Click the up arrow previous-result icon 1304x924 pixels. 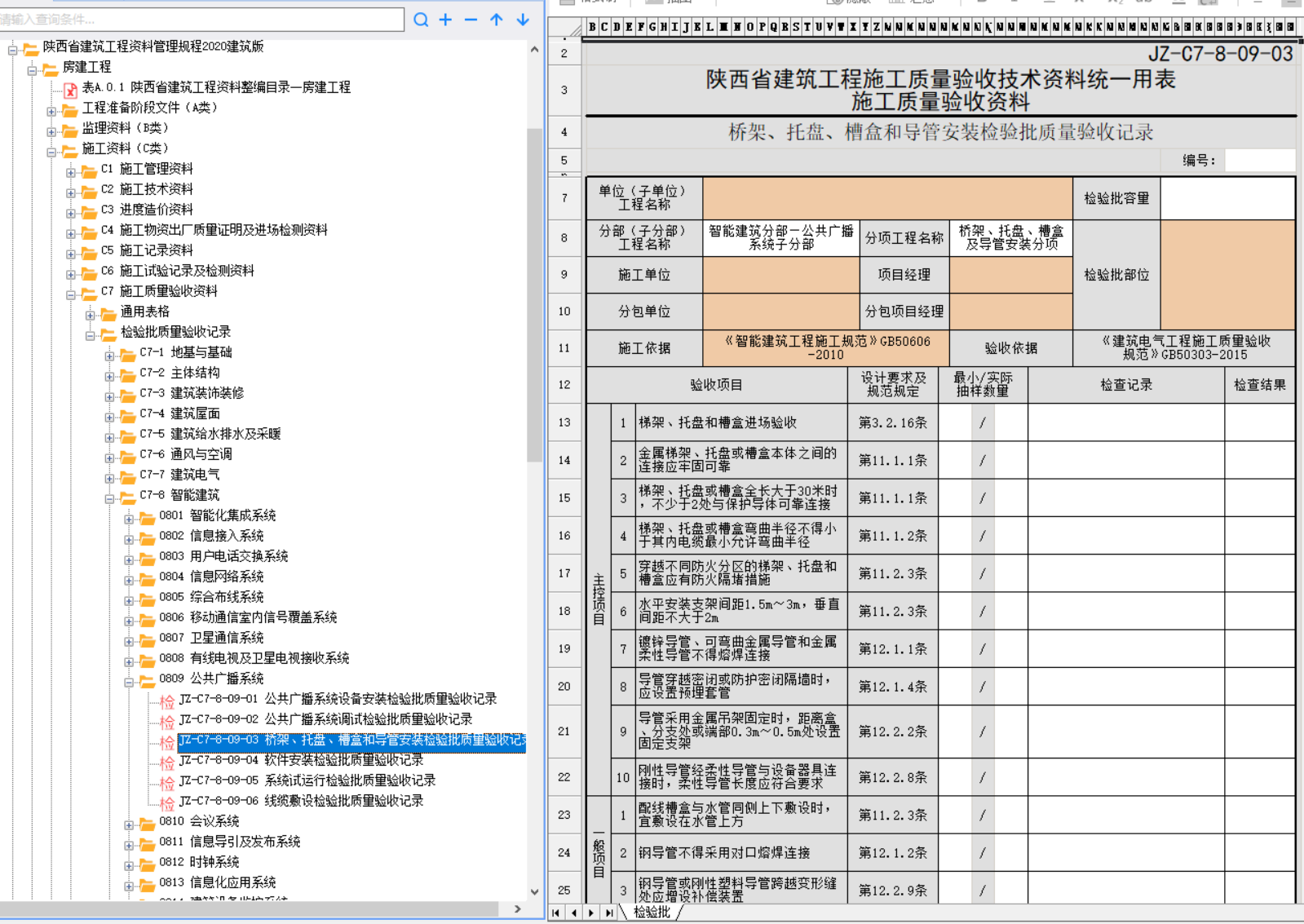(x=497, y=20)
